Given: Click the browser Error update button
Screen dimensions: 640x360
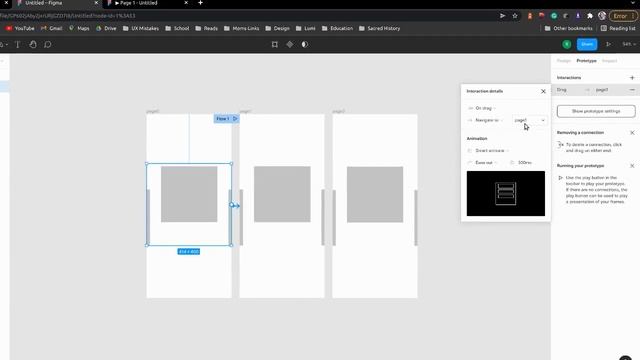Looking at the screenshot, I should (x=623, y=16).
